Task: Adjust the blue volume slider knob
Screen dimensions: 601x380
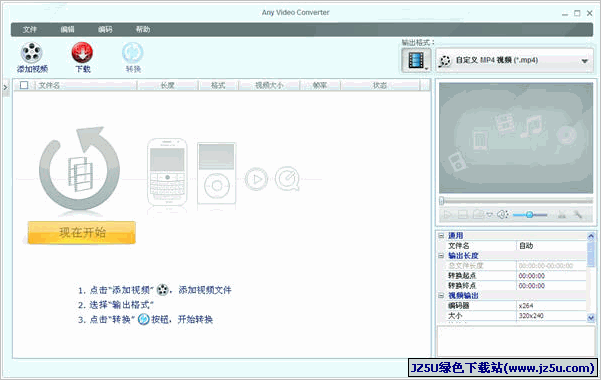Action: pos(529,215)
